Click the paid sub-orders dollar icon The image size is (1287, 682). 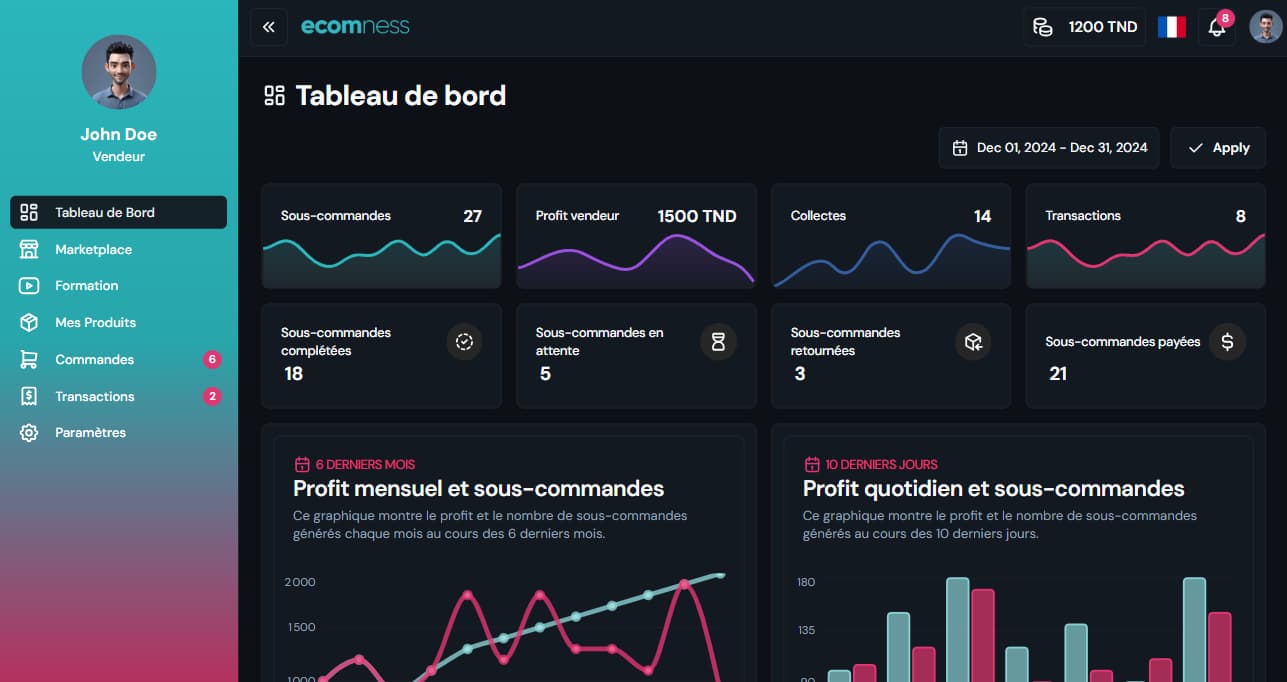(x=1227, y=342)
